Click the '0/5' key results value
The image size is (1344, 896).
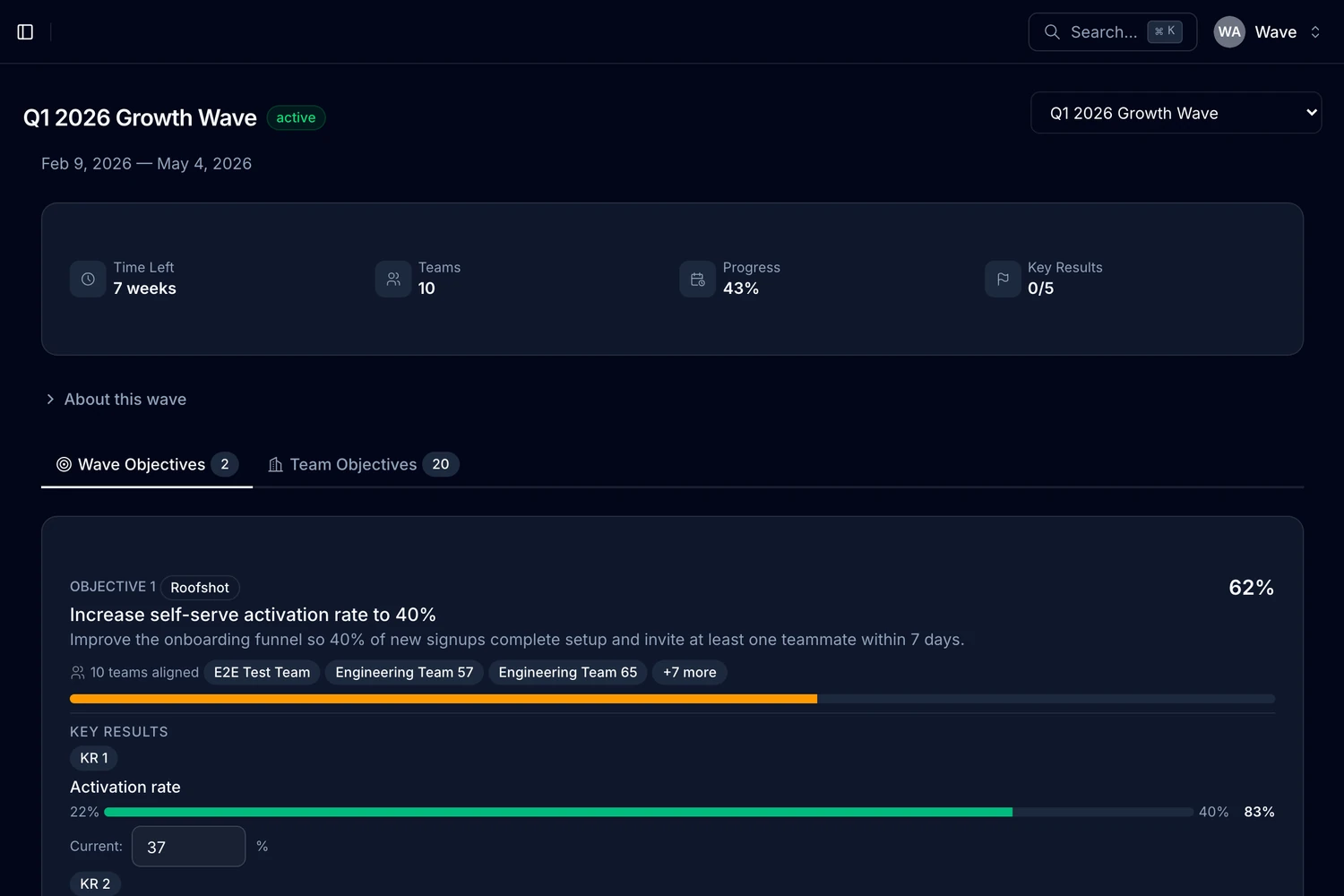1040,289
